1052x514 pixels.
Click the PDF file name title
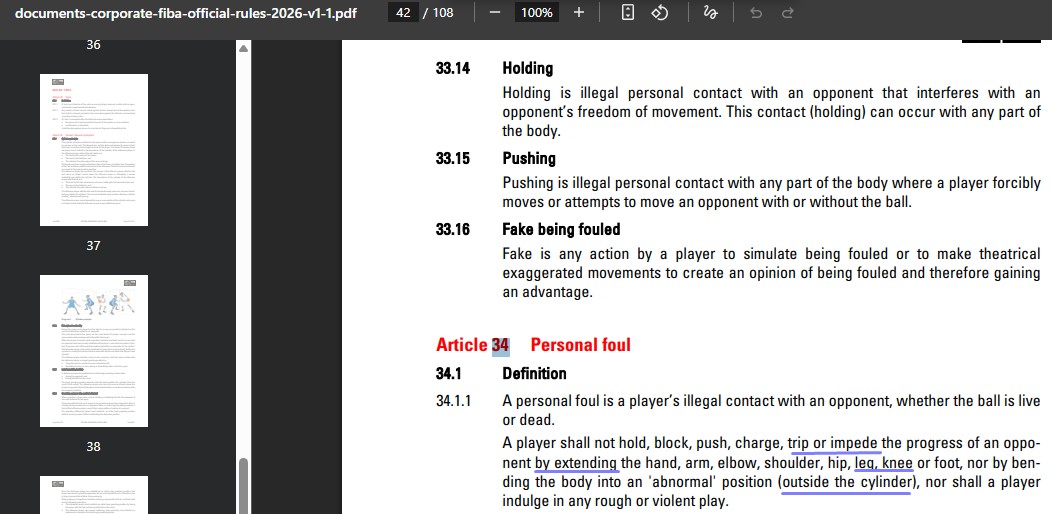pyautogui.click(x=186, y=13)
